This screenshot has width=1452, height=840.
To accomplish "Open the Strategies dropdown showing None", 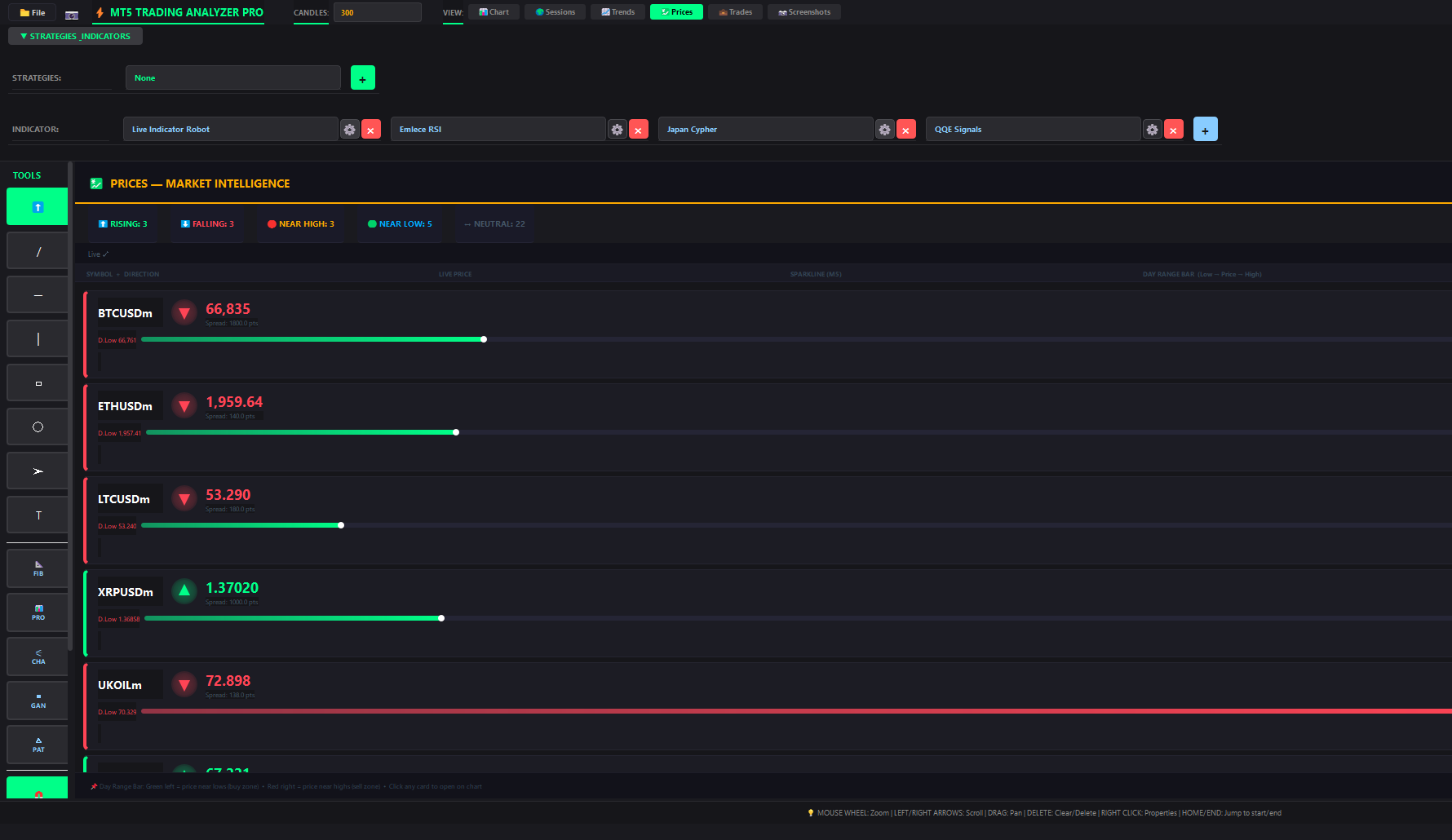I will pyautogui.click(x=232, y=78).
